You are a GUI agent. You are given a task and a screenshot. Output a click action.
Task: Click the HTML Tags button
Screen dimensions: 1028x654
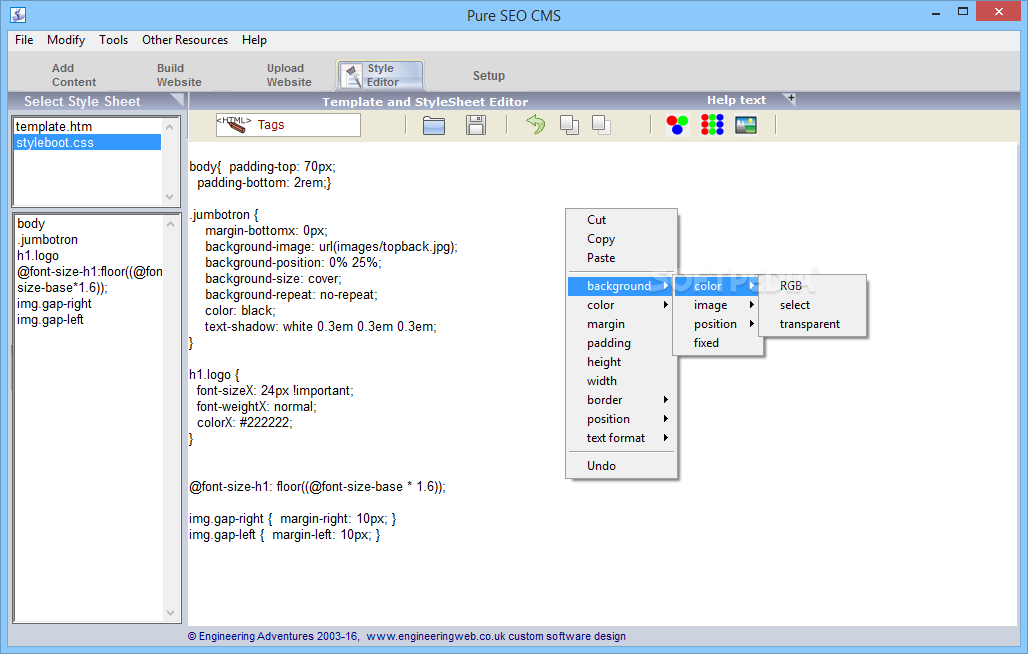click(x=288, y=125)
